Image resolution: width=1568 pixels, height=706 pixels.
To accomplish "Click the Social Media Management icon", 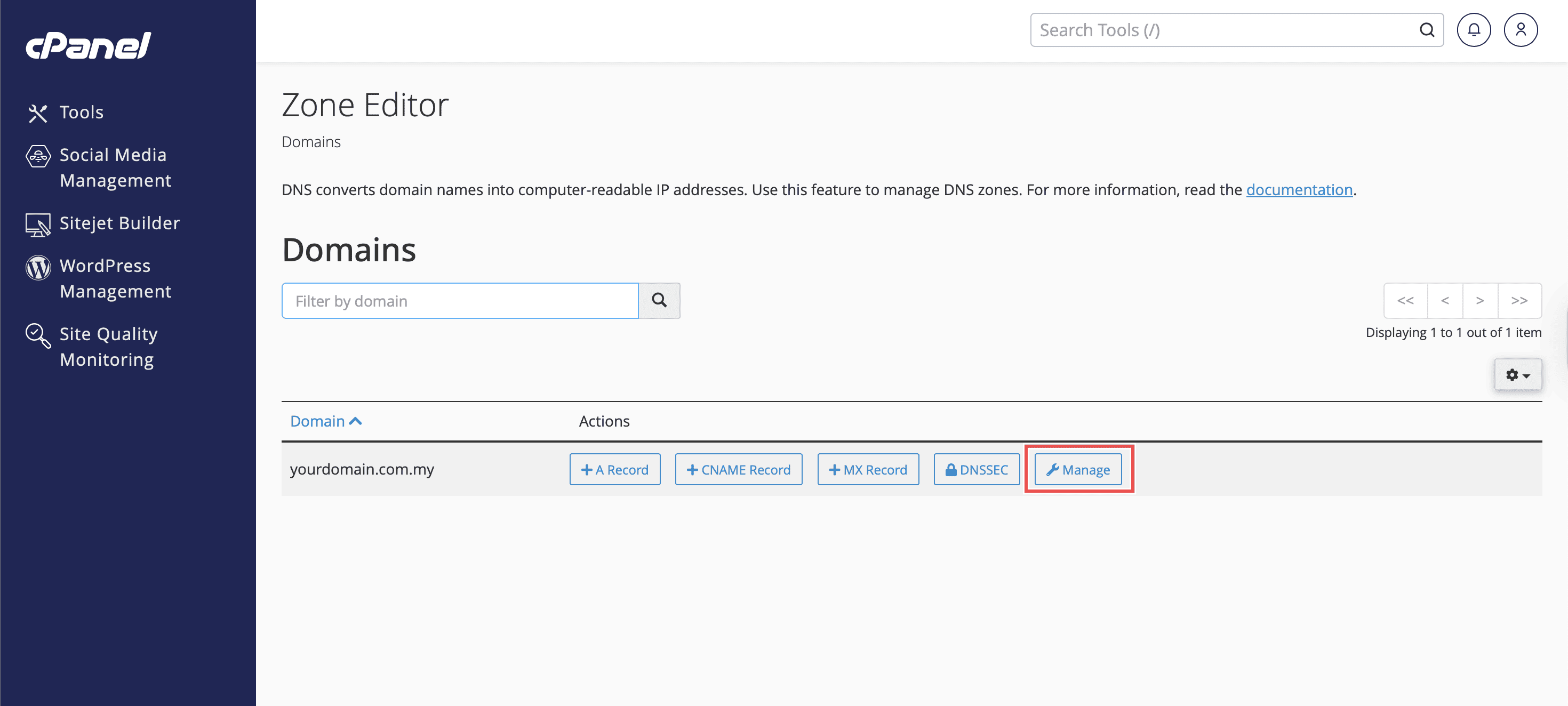I will point(38,156).
